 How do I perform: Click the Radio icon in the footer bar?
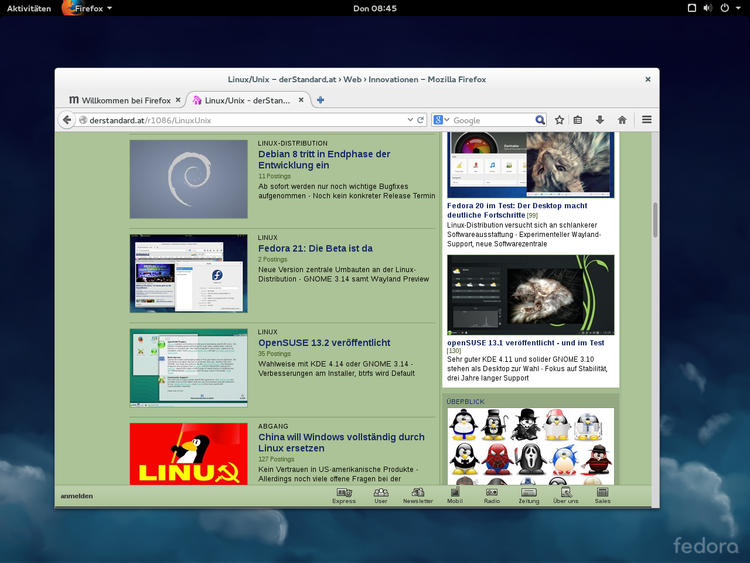[x=492, y=495]
